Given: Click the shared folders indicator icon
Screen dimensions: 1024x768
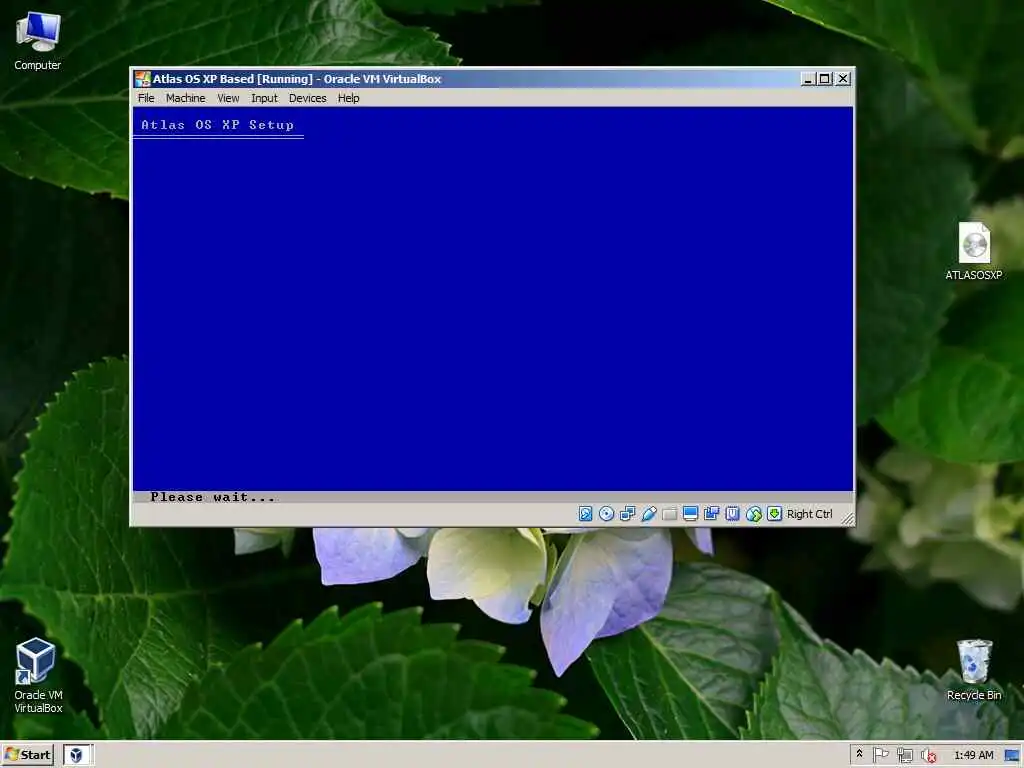Looking at the screenshot, I should (x=669, y=514).
